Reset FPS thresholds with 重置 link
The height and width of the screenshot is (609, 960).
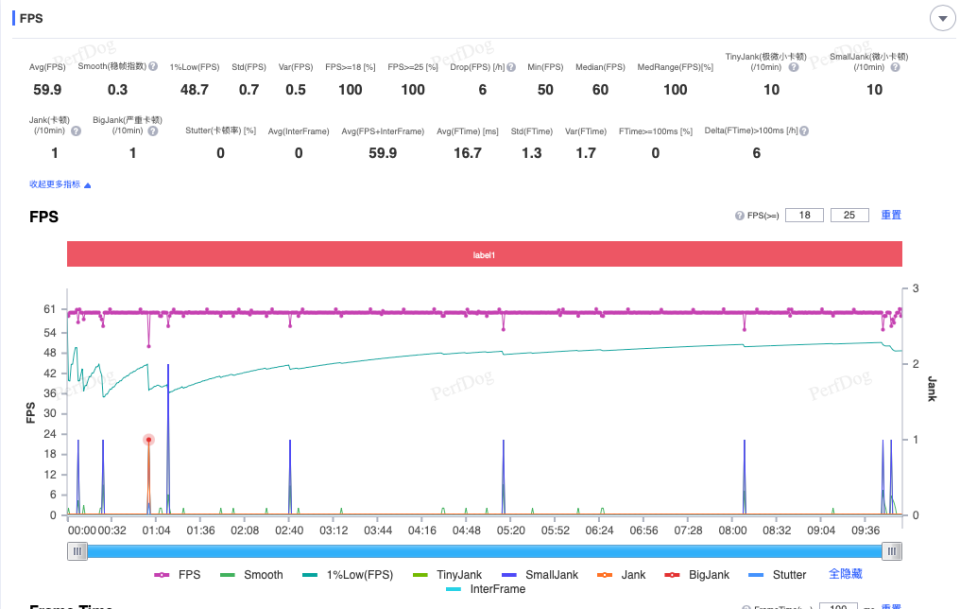[891, 215]
